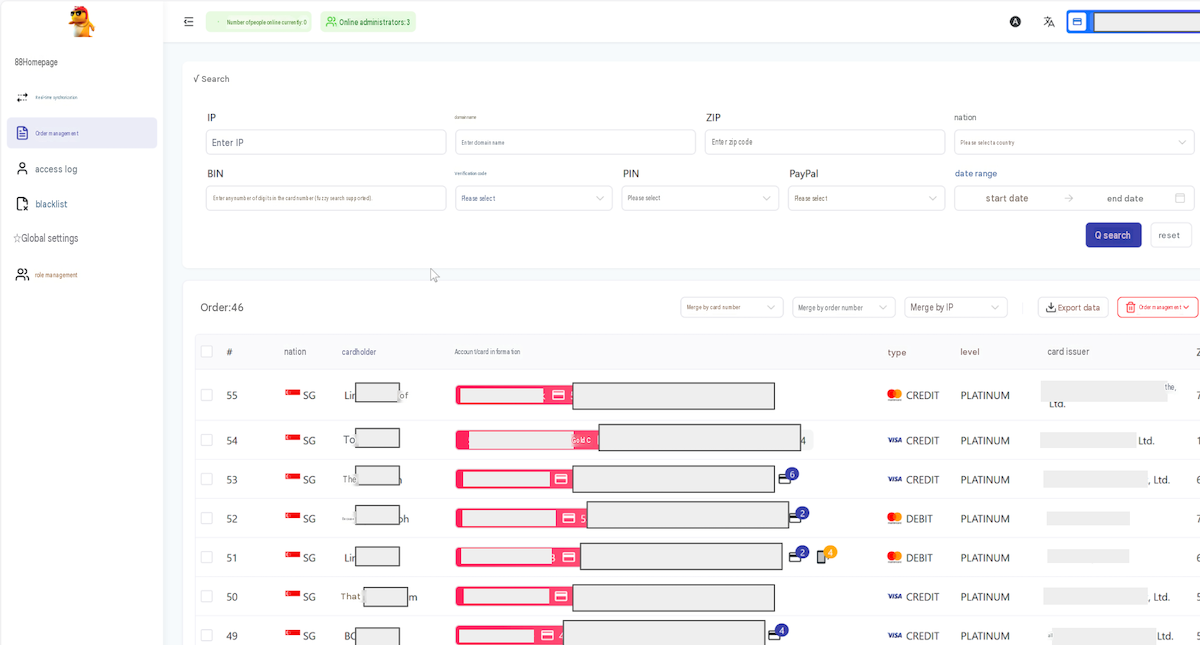Click the online administrators people icon
Screen dimensions: 1200x645
tap(331, 21)
